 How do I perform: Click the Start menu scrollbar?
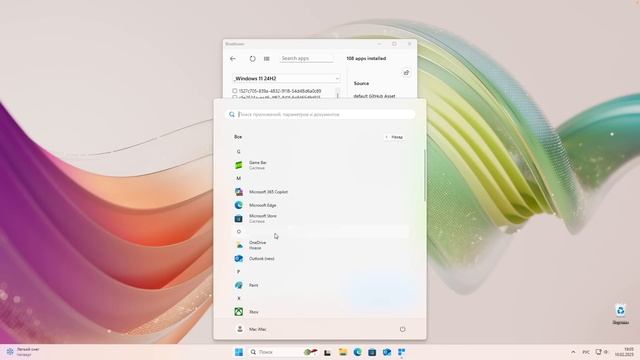424,176
